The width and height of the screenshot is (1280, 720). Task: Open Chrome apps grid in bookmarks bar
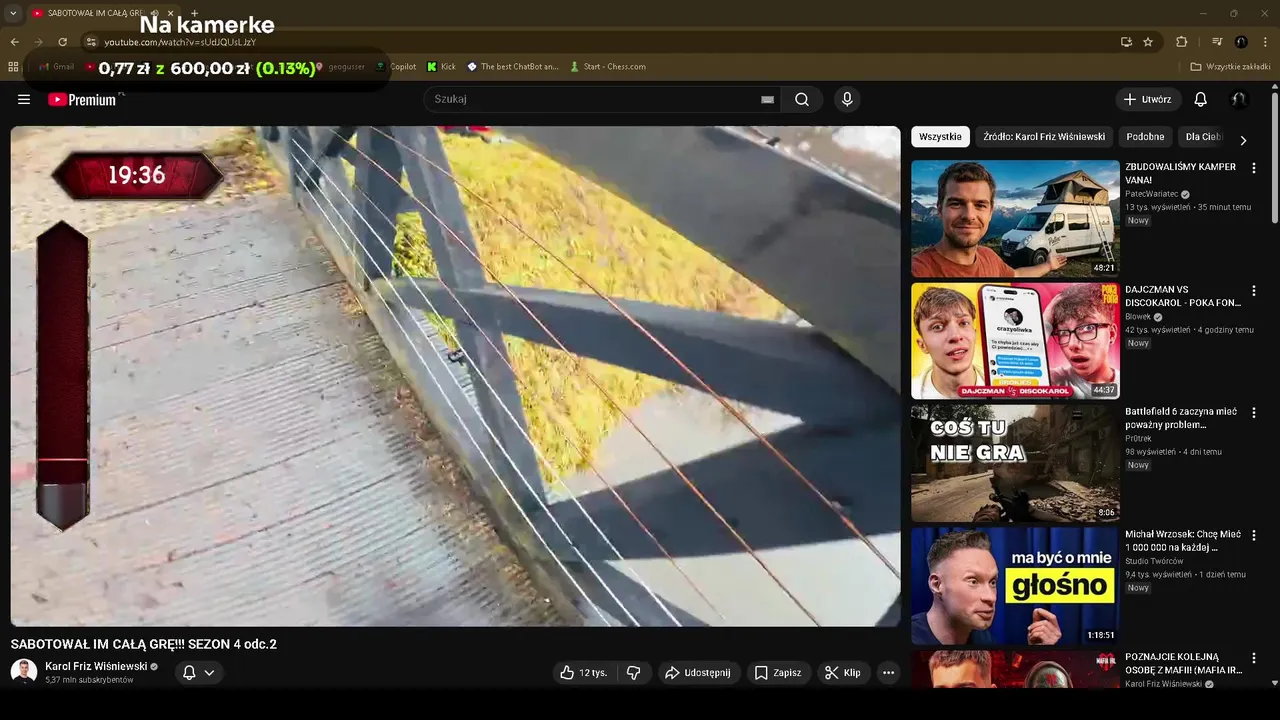(x=13, y=67)
